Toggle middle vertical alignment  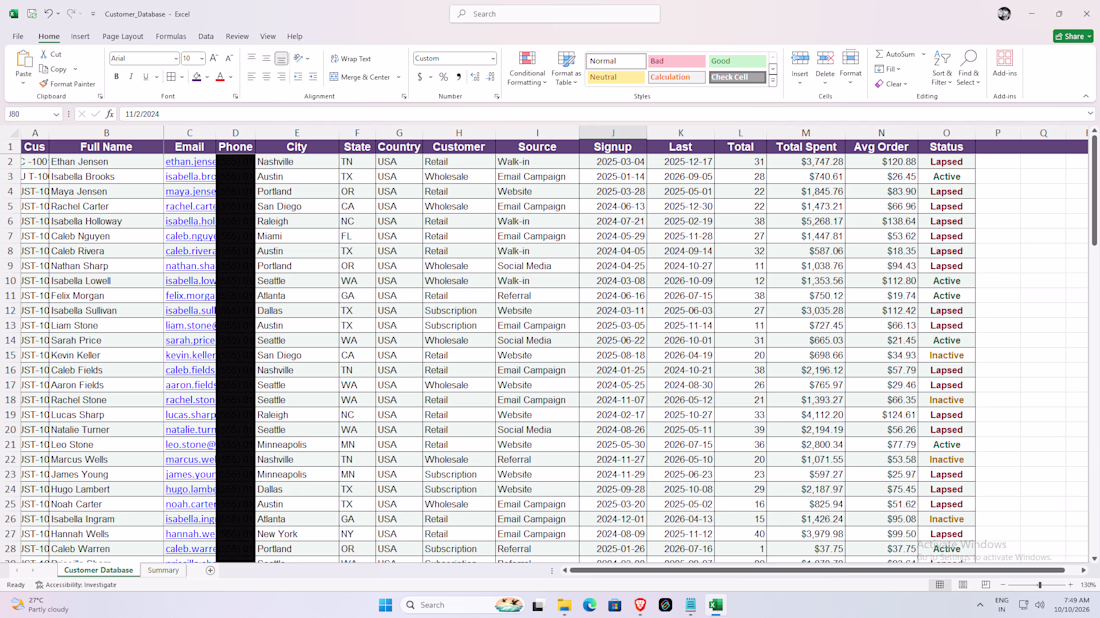267,59
